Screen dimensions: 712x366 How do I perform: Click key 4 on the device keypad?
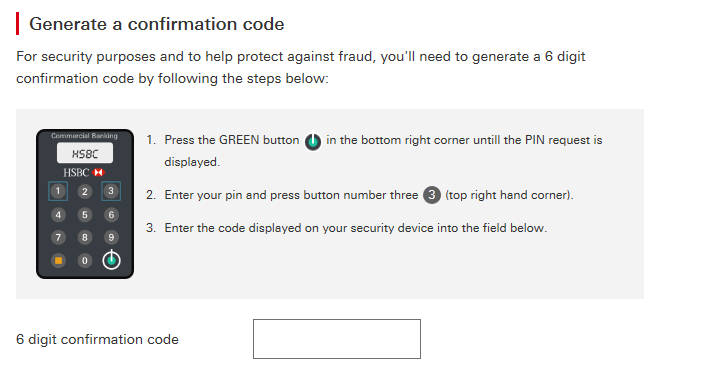(x=58, y=215)
